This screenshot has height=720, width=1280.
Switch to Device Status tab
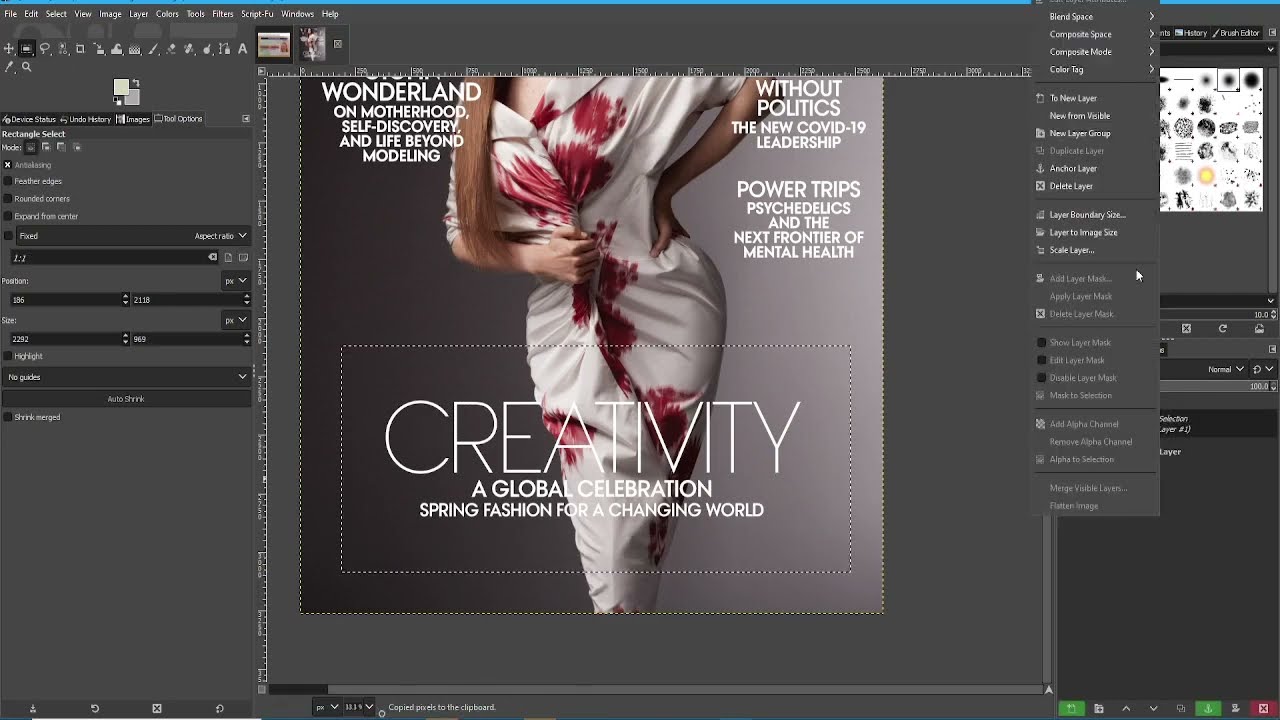click(x=29, y=119)
